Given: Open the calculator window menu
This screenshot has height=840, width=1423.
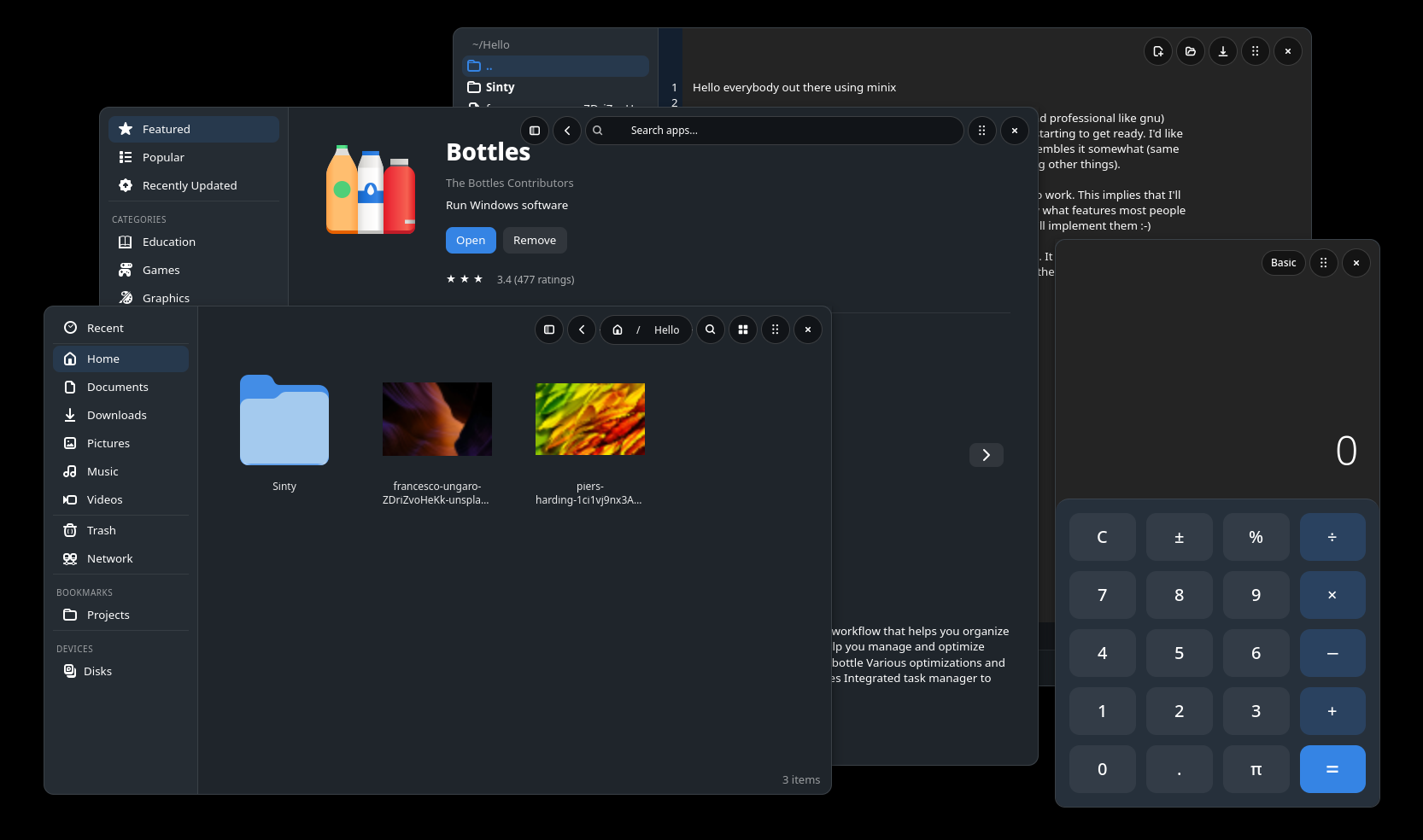Looking at the screenshot, I should pyautogui.click(x=1324, y=263).
